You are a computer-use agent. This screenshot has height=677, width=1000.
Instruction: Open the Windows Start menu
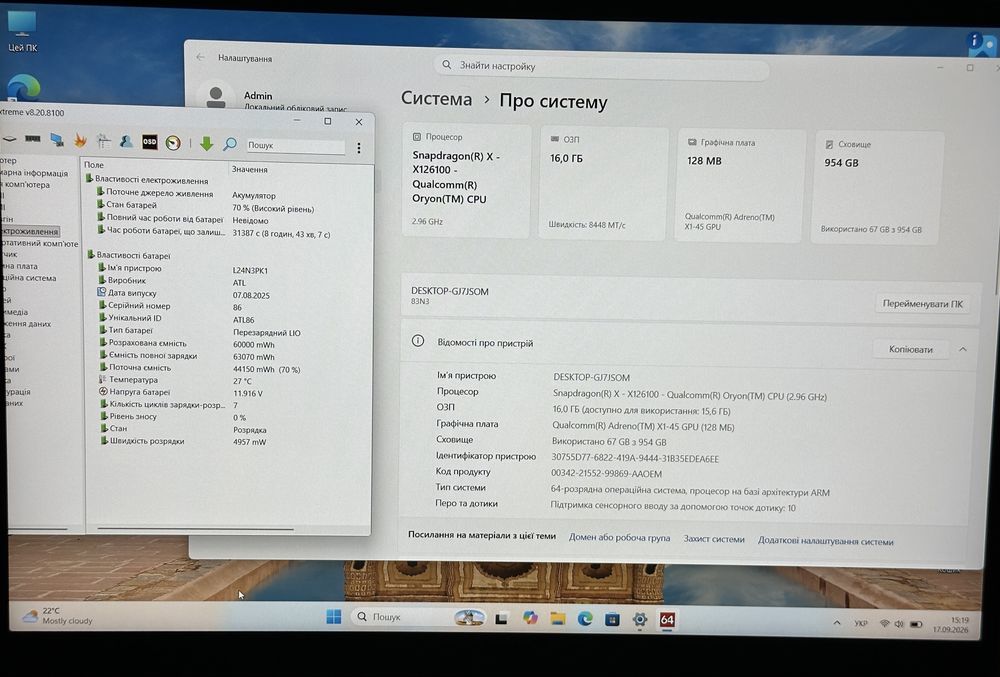click(x=334, y=616)
